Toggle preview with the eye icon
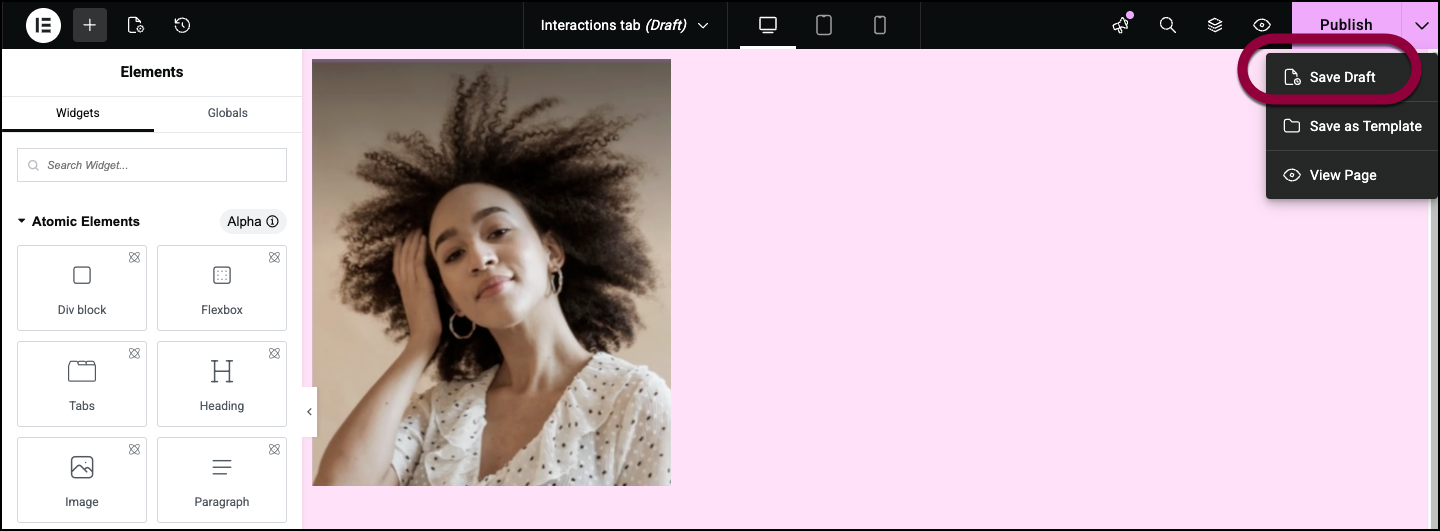 pyautogui.click(x=1262, y=25)
